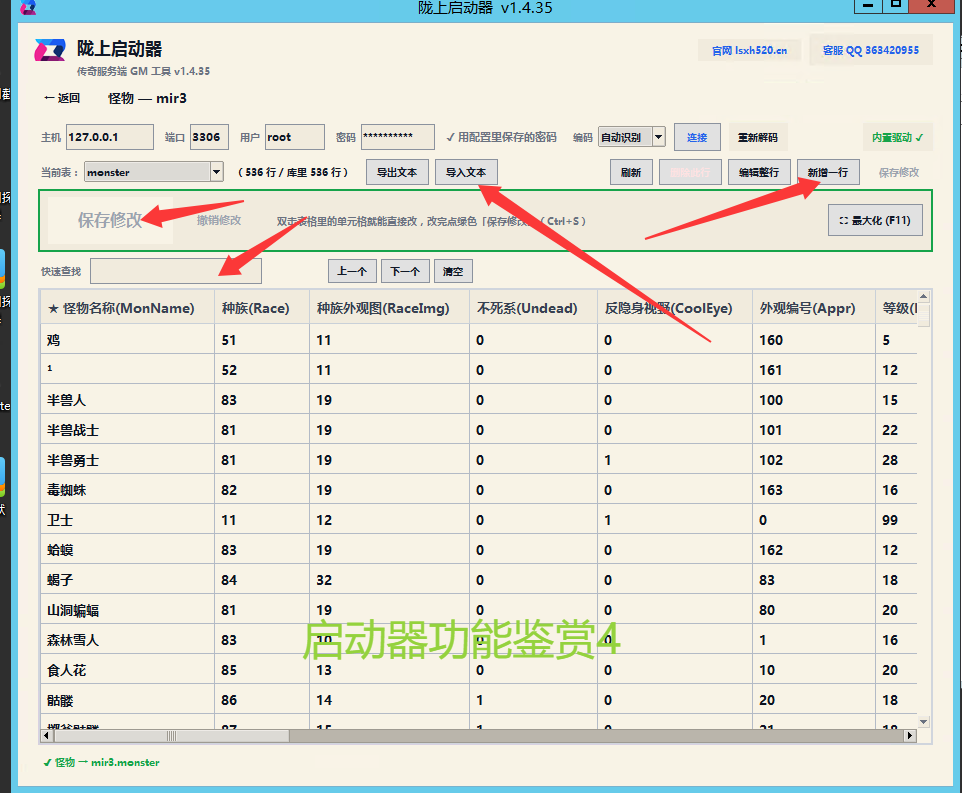Click the 怪物名称(MonName) column header

point(128,308)
